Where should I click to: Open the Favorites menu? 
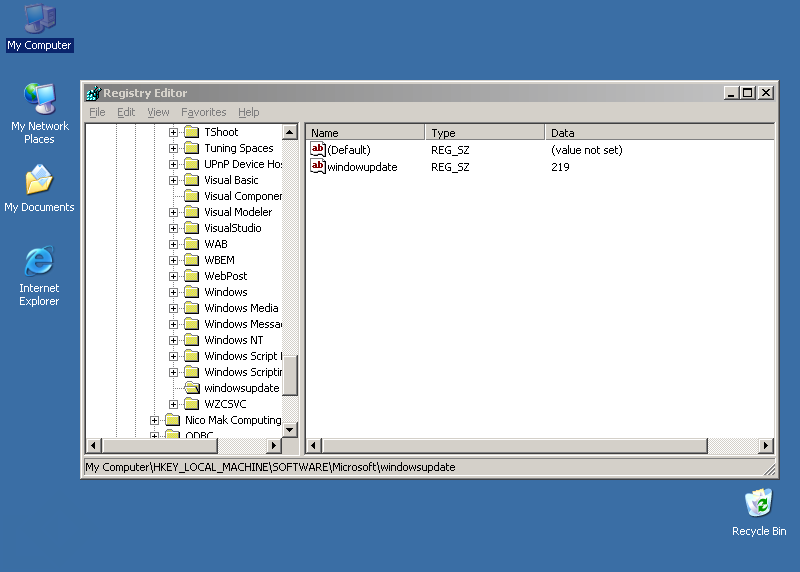(x=204, y=112)
